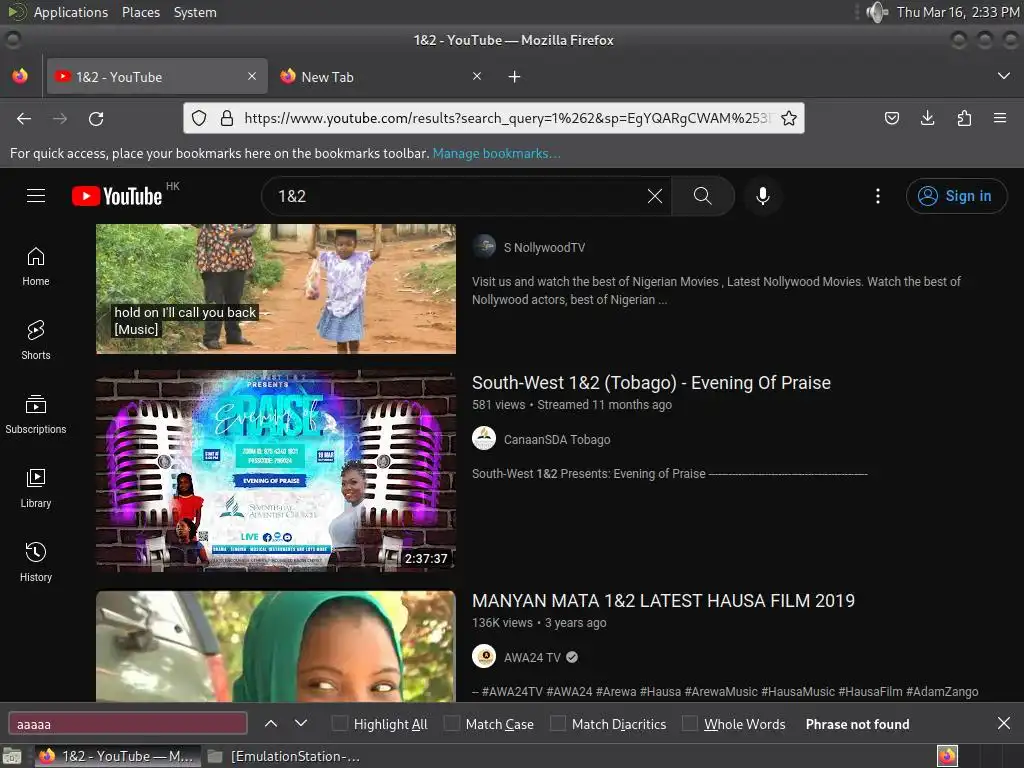Open Subscriptions in YouTube sidebar
Viewport: 1024px width, 768px height.
[x=36, y=415]
